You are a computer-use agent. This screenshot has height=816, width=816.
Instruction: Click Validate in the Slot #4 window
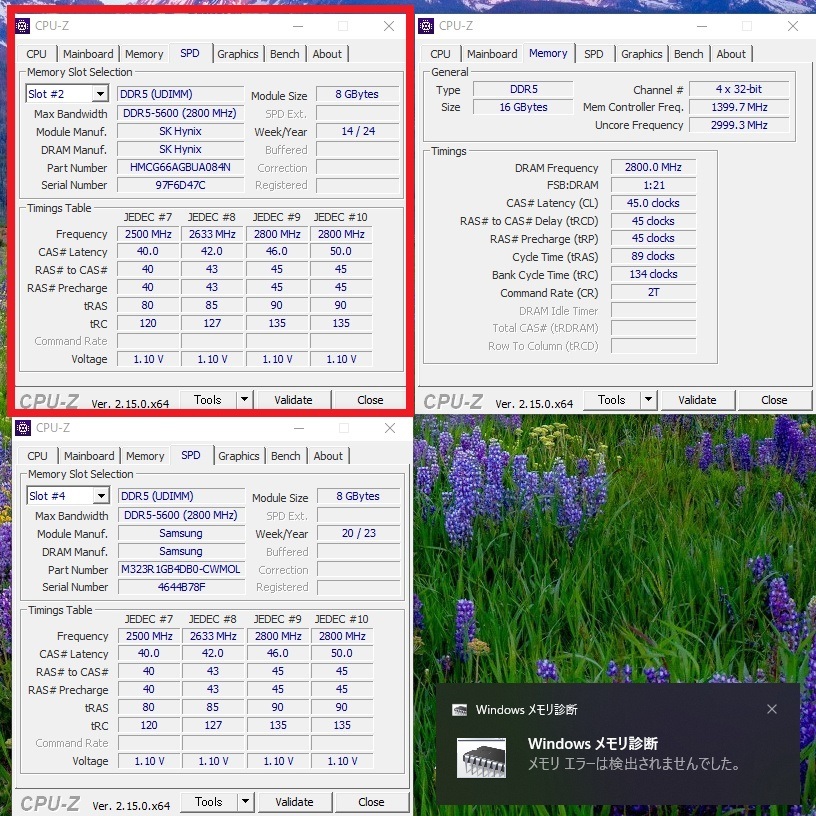pos(295,802)
